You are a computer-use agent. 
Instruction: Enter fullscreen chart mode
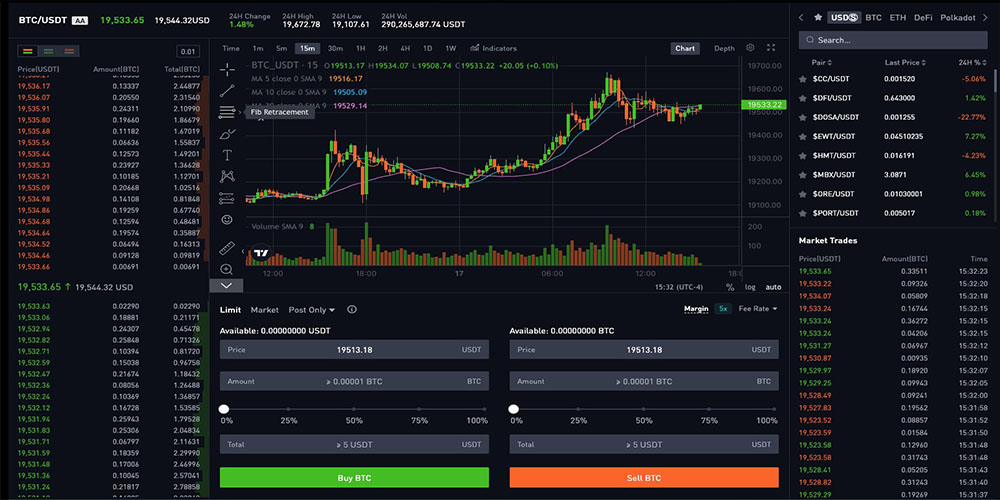click(x=771, y=48)
